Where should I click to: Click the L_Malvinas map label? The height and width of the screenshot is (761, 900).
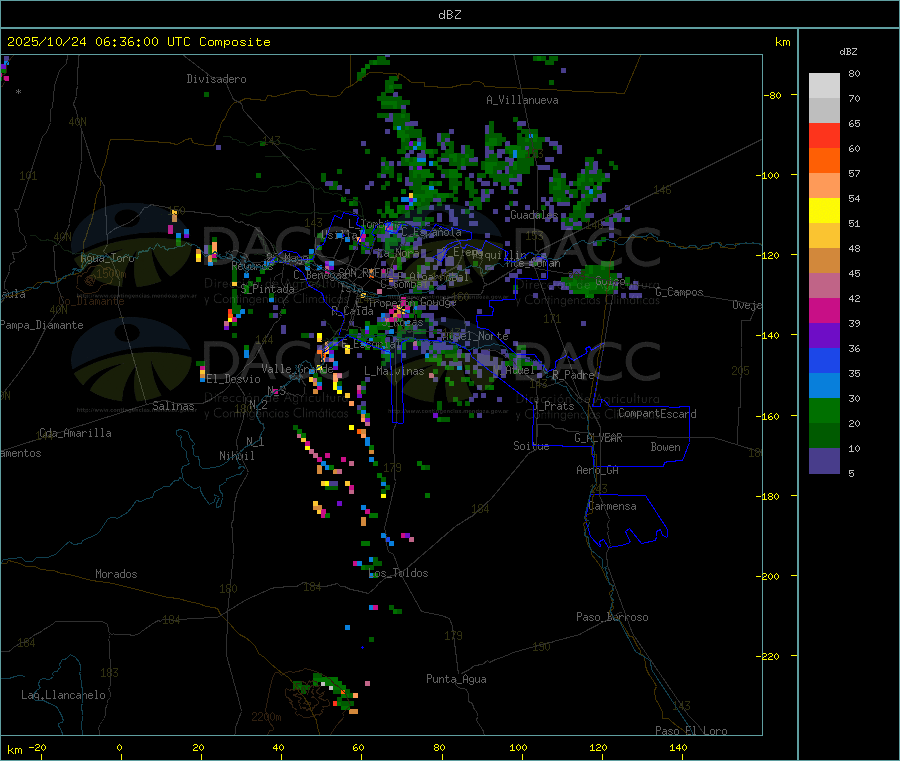click(x=394, y=371)
